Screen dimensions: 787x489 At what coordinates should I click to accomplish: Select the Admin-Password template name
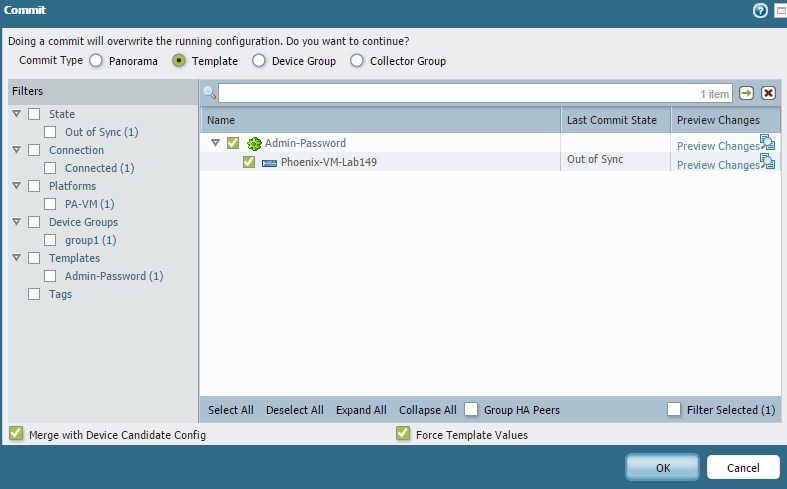tap(305, 143)
